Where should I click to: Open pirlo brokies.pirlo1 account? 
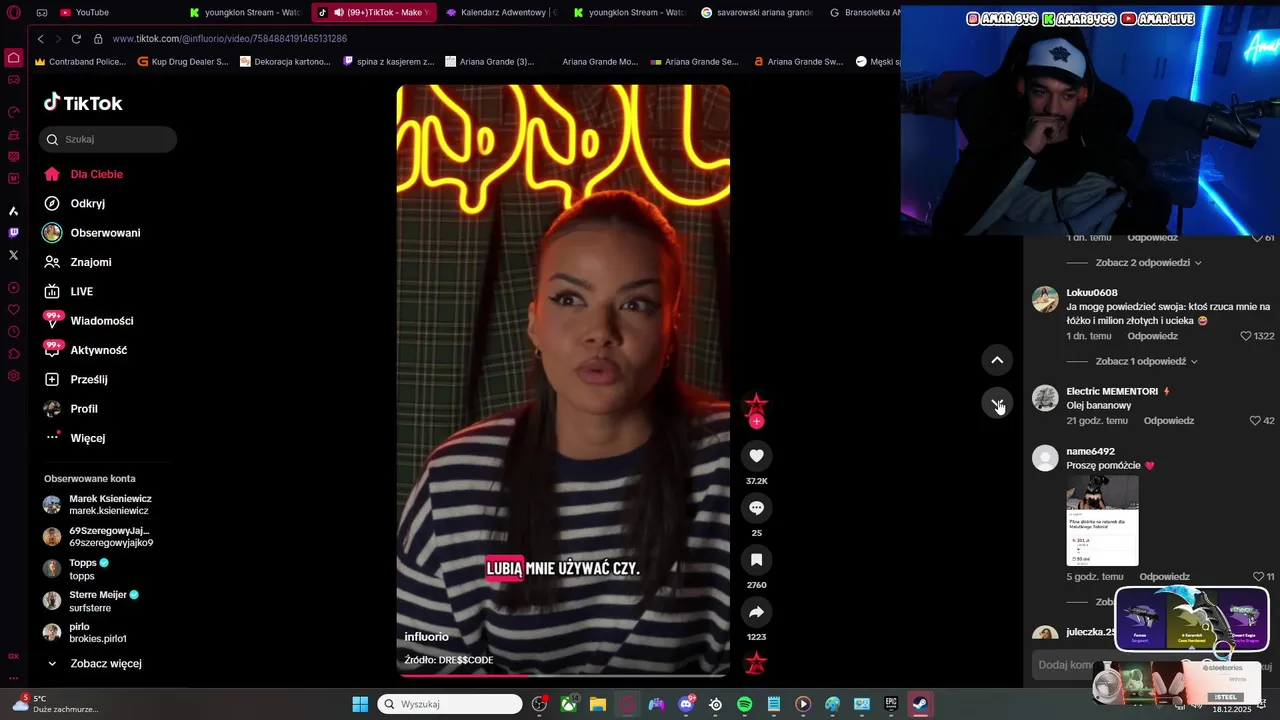85,633
